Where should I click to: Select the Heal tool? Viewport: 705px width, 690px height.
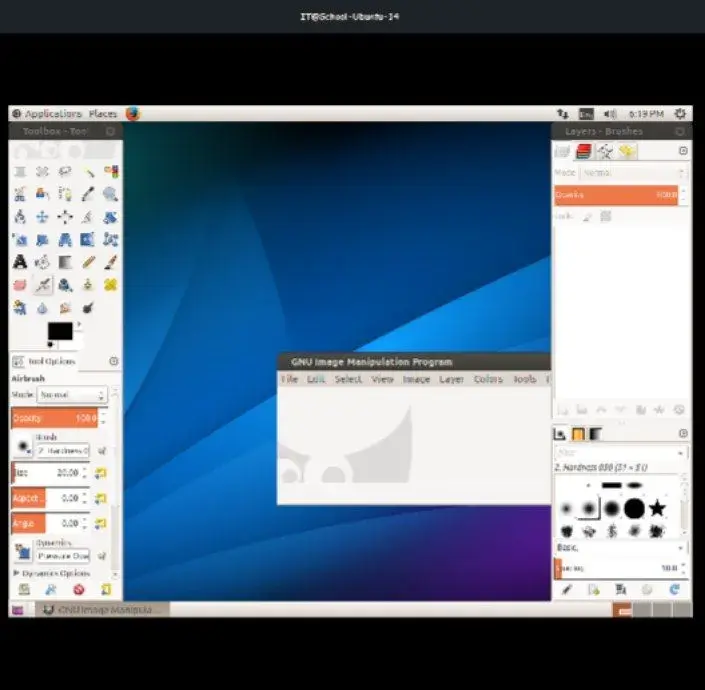[110, 285]
